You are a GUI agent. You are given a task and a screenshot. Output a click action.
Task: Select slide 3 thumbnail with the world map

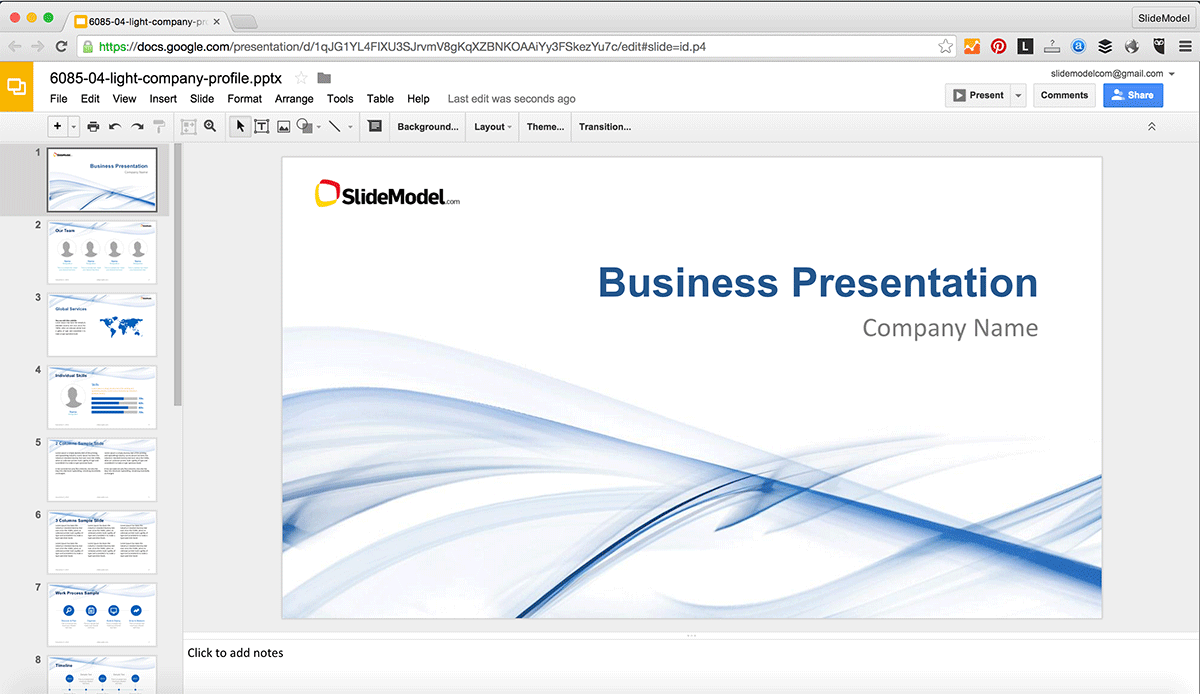pyautogui.click(x=101, y=324)
